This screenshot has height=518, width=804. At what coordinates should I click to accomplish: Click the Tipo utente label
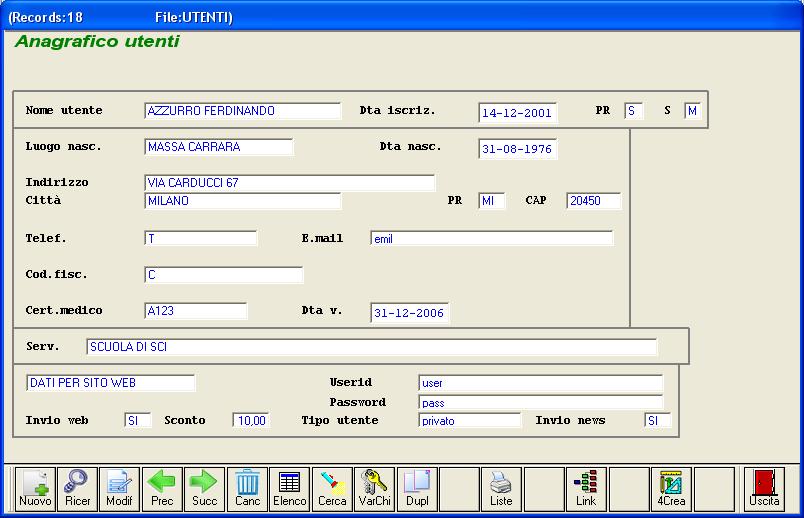pyautogui.click(x=340, y=420)
